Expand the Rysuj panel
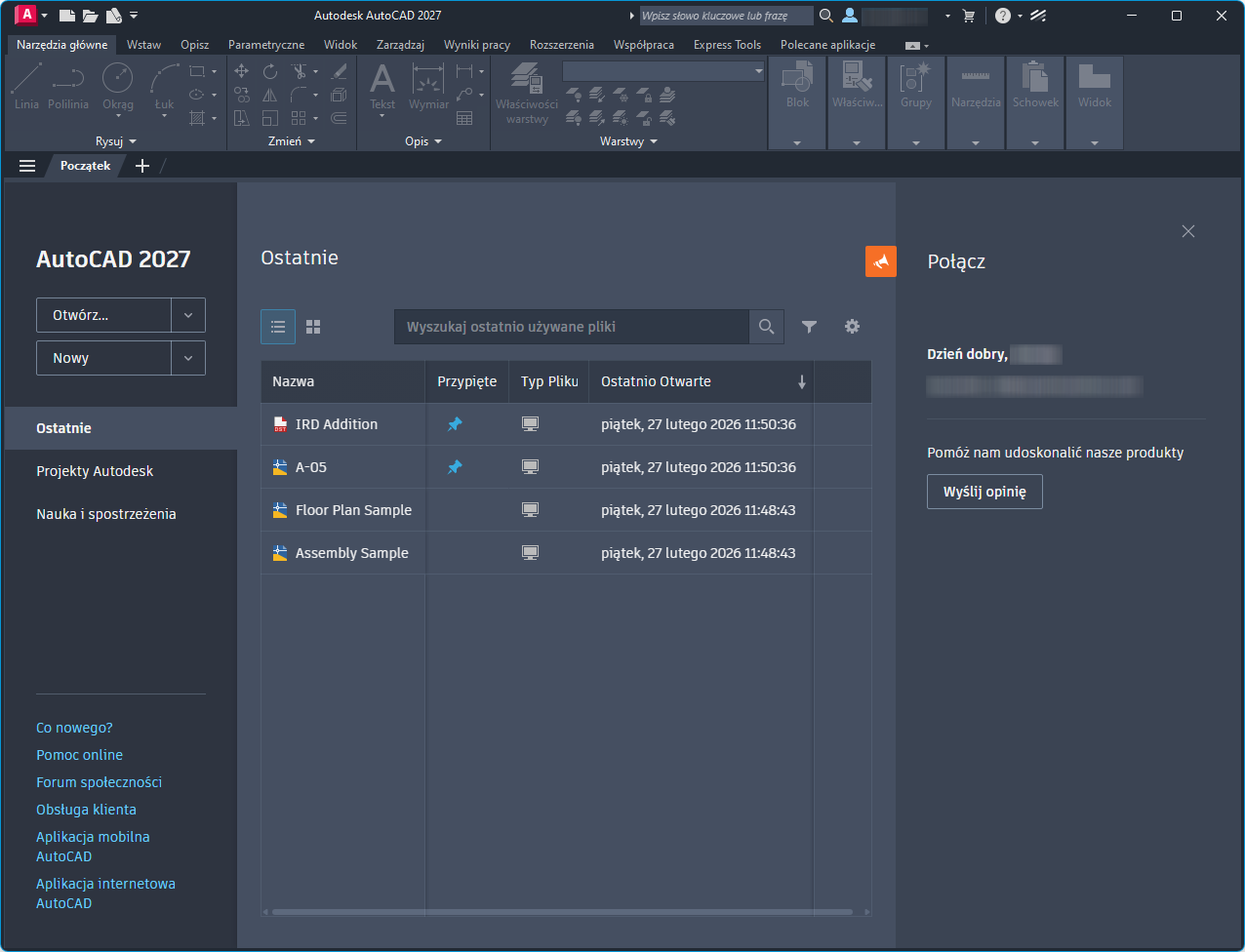Screen dimensions: 1245x952 116,141
